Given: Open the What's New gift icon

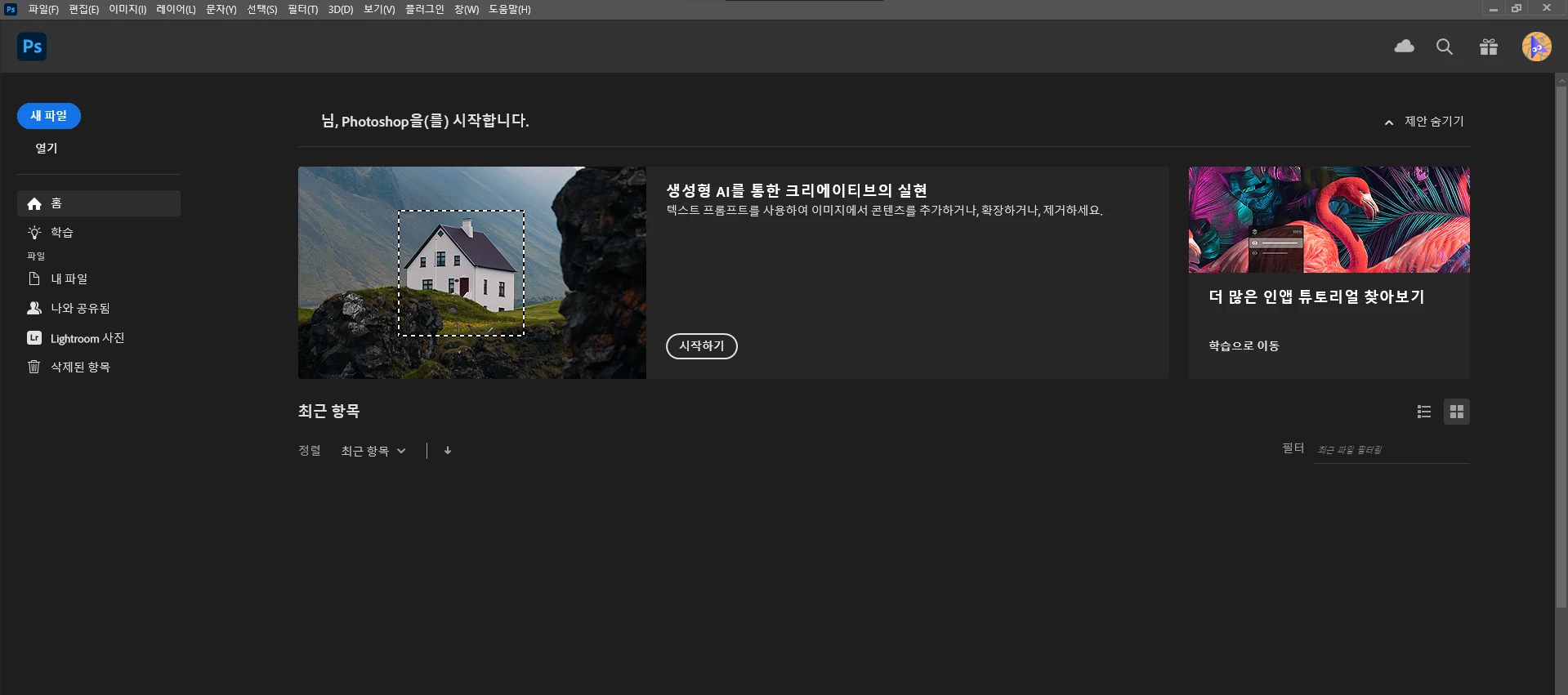Looking at the screenshot, I should click(x=1489, y=47).
